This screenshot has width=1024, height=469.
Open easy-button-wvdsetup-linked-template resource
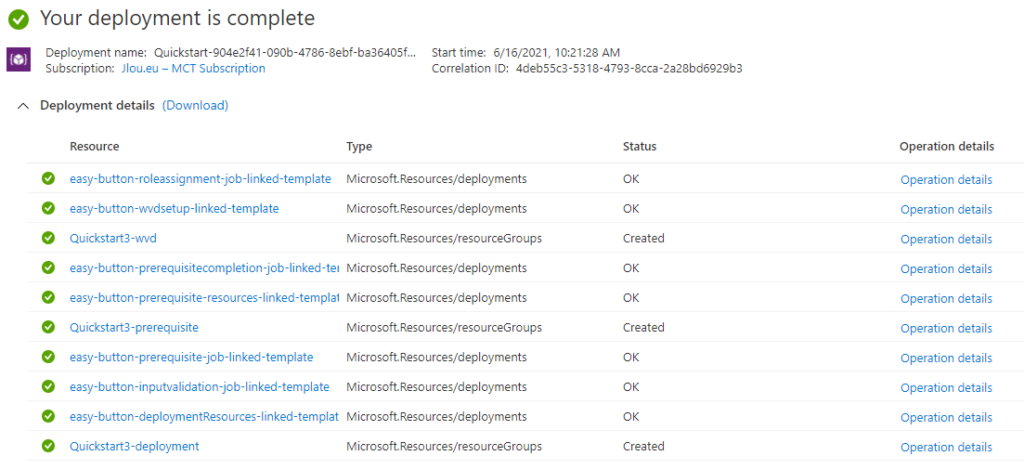[x=174, y=208]
